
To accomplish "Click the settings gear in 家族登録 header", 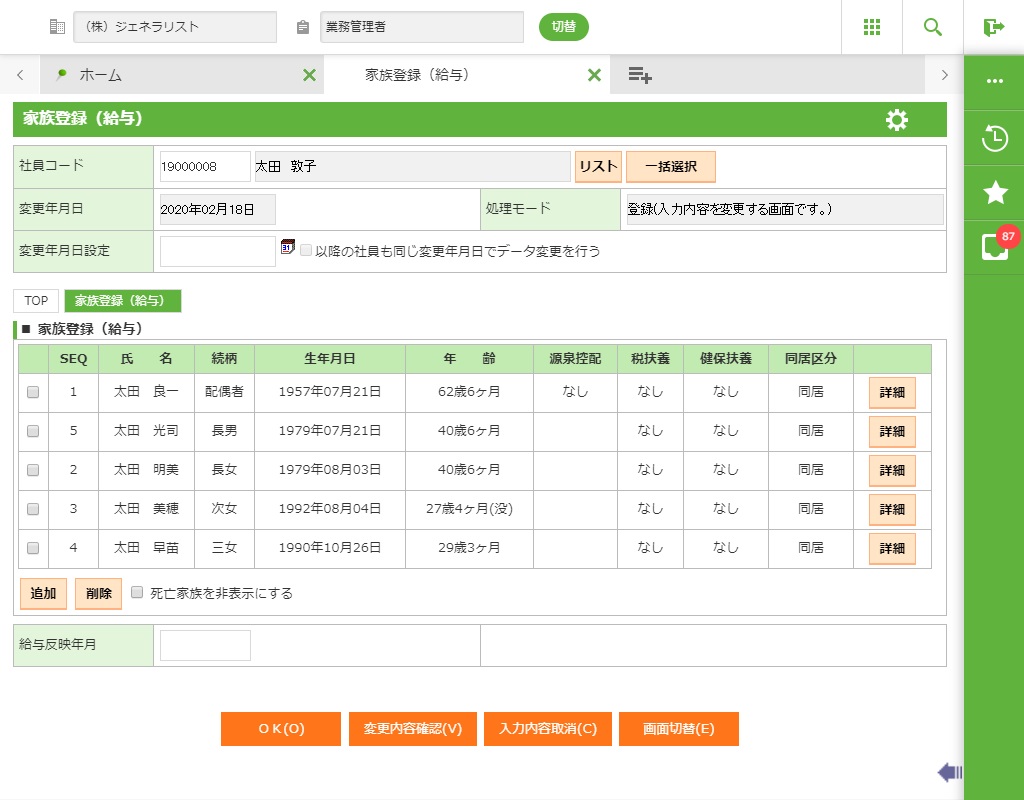I will [x=897, y=120].
